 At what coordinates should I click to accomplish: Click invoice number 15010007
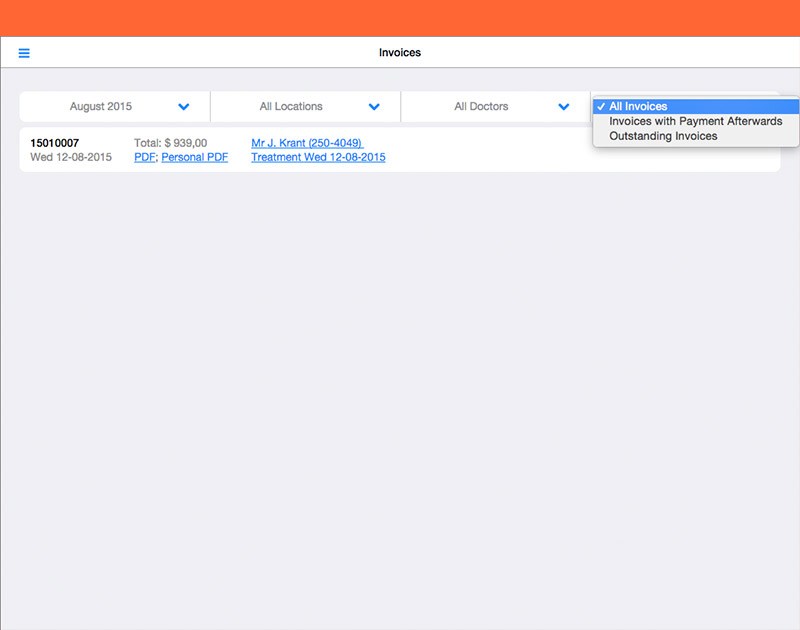pos(55,143)
